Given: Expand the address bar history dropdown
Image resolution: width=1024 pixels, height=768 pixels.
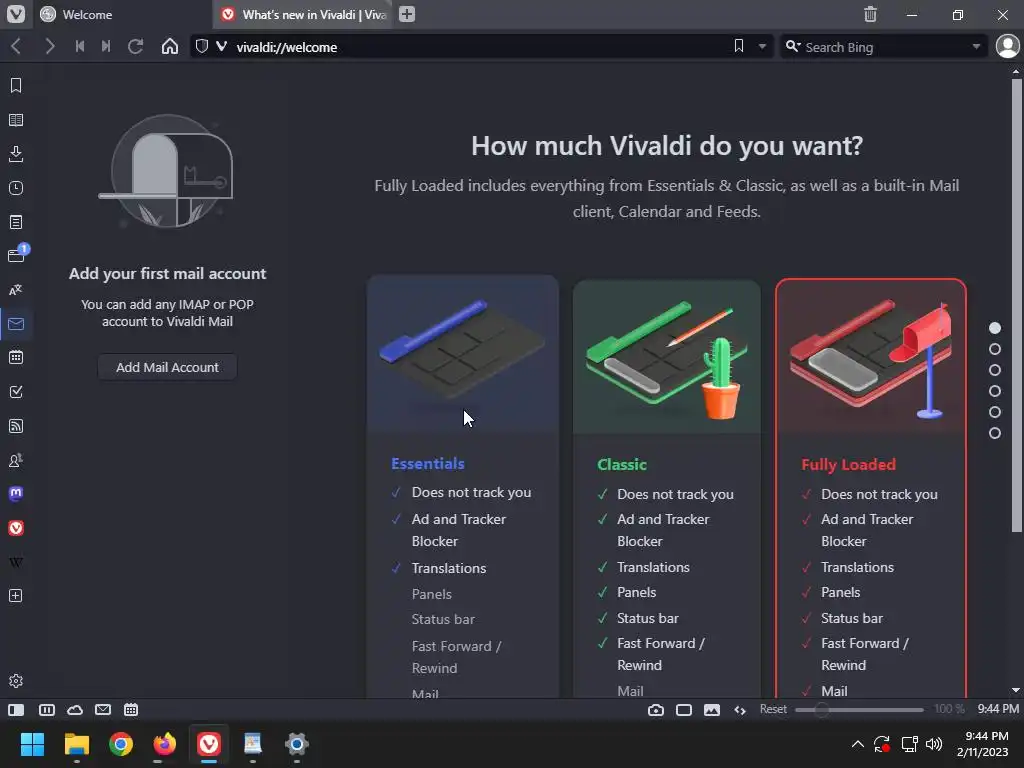Looking at the screenshot, I should [x=762, y=47].
